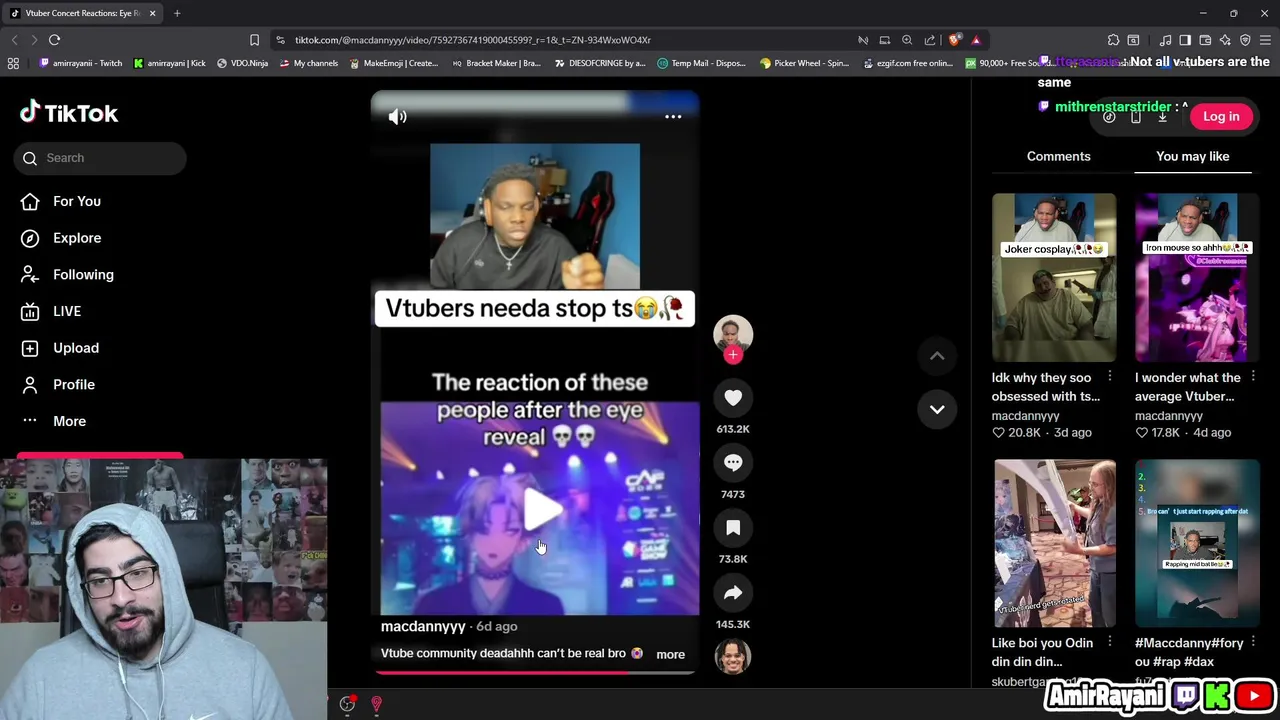Go to the Explore page
The height and width of the screenshot is (720, 1280).
point(61,238)
